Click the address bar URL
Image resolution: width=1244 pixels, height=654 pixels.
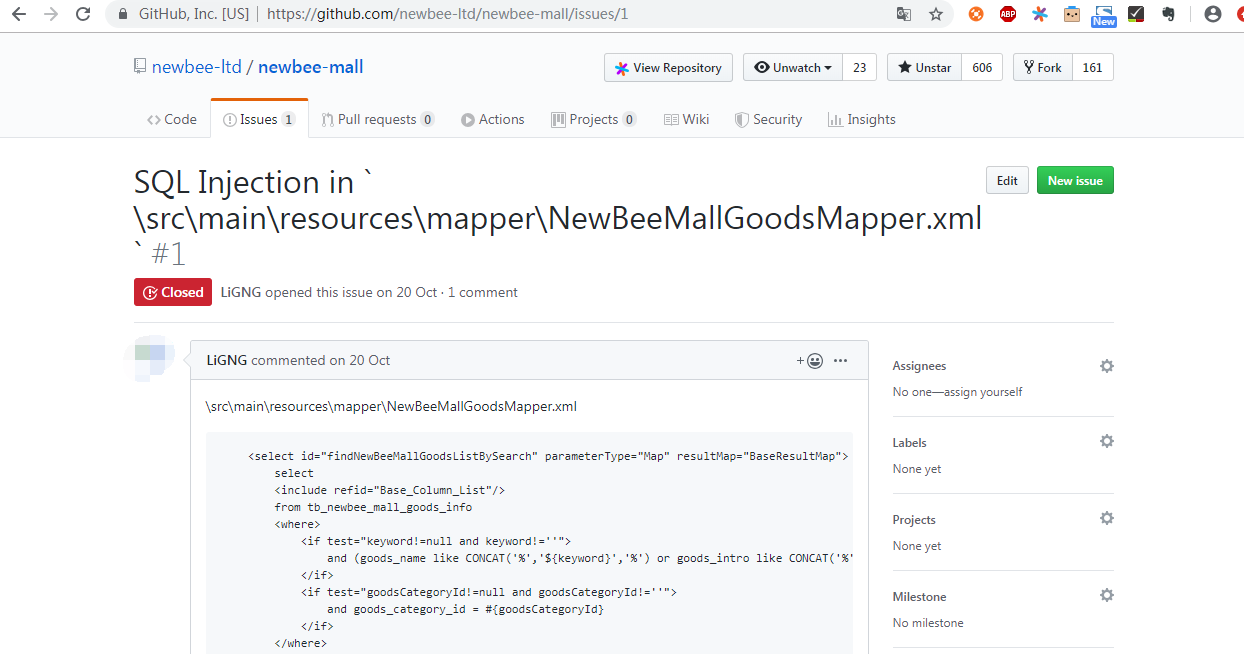click(x=448, y=15)
